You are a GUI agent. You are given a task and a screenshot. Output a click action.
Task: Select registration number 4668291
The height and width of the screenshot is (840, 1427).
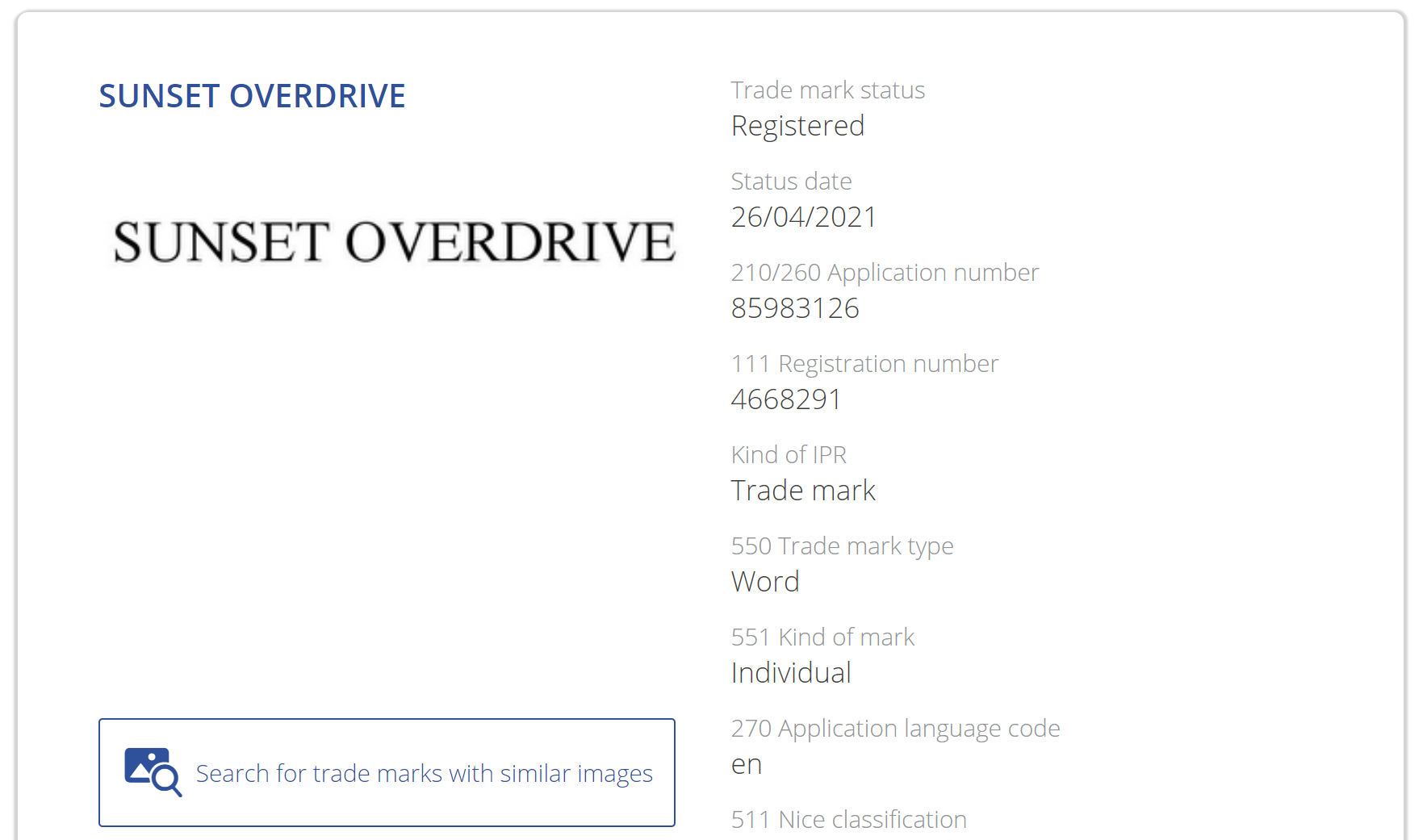pyautogui.click(x=785, y=399)
